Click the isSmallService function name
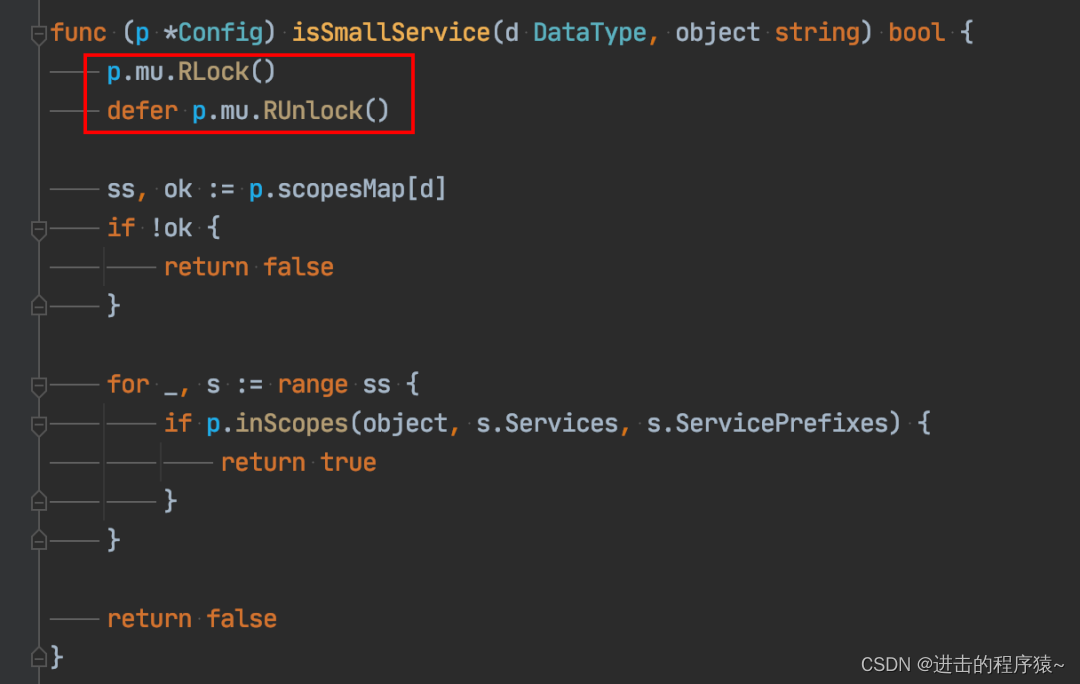 point(391,32)
